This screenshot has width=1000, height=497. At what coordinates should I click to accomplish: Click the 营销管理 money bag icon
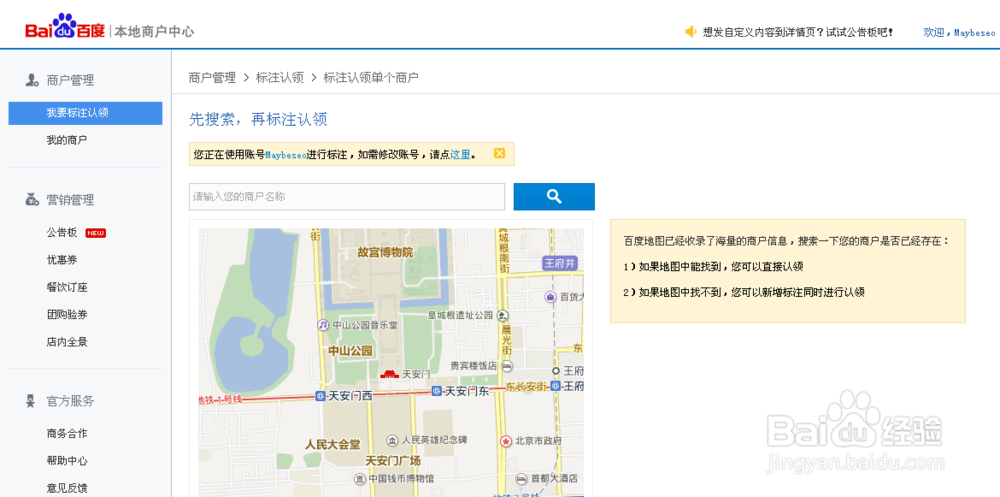32,200
